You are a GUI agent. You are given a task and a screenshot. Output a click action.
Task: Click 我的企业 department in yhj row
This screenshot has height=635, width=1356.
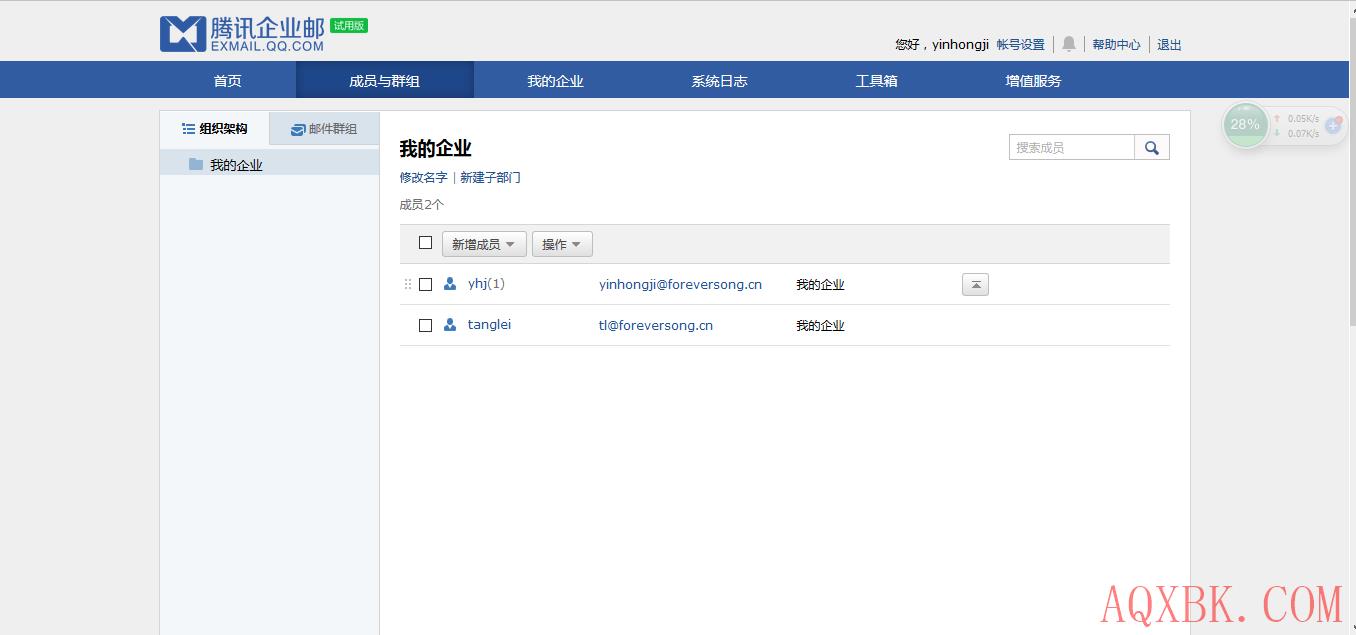tap(820, 285)
